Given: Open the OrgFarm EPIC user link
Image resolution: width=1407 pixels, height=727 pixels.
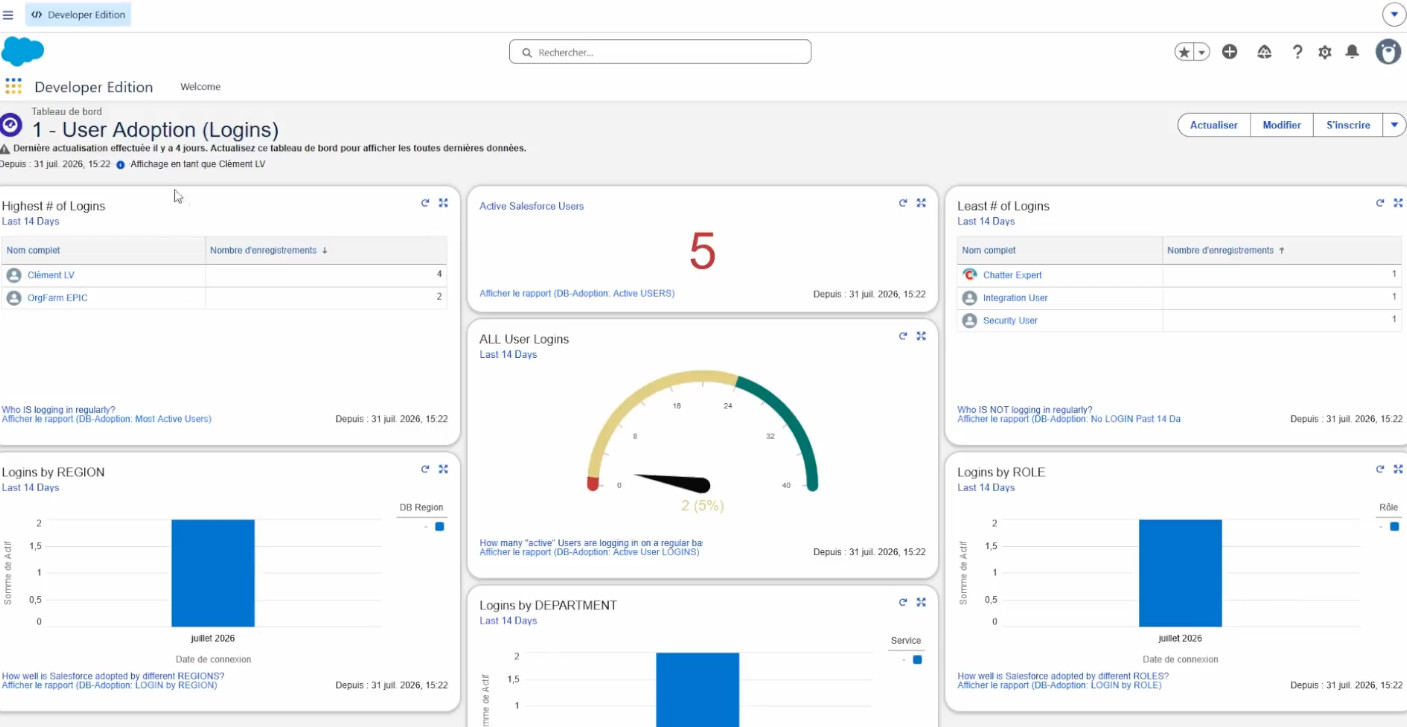Looking at the screenshot, I should [x=58, y=298].
